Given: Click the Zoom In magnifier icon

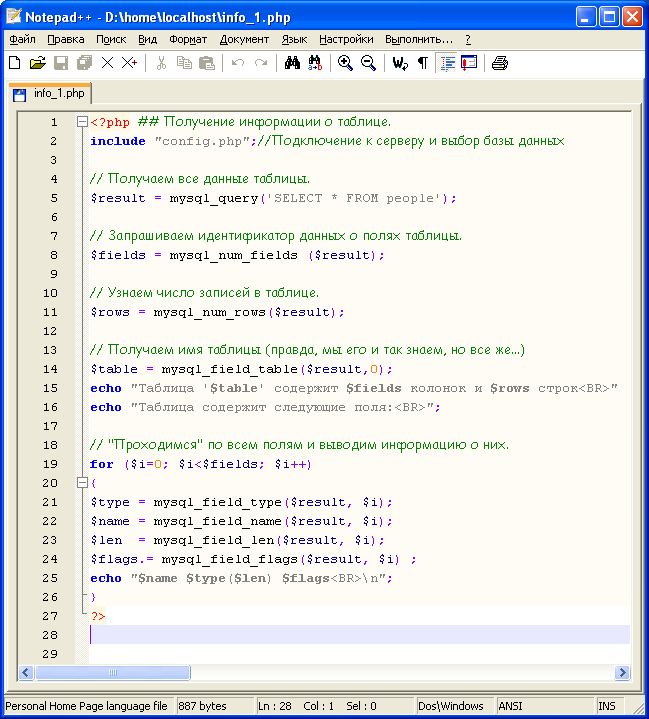Looking at the screenshot, I should pyautogui.click(x=345, y=63).
